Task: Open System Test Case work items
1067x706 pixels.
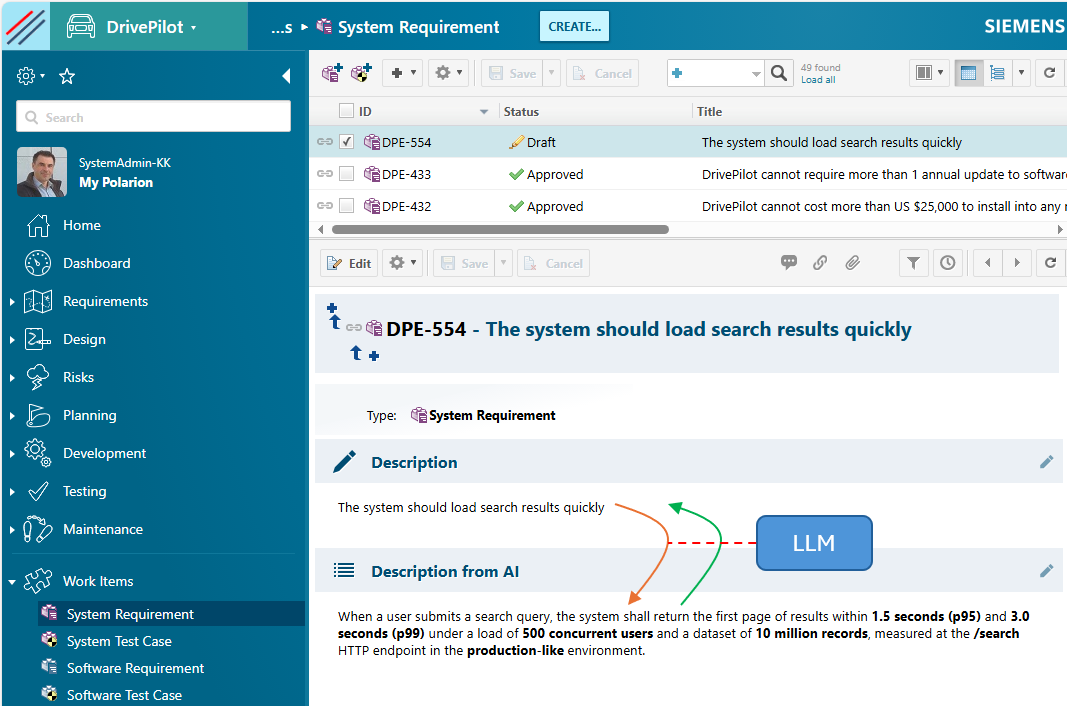Action: tap(119, 641)
